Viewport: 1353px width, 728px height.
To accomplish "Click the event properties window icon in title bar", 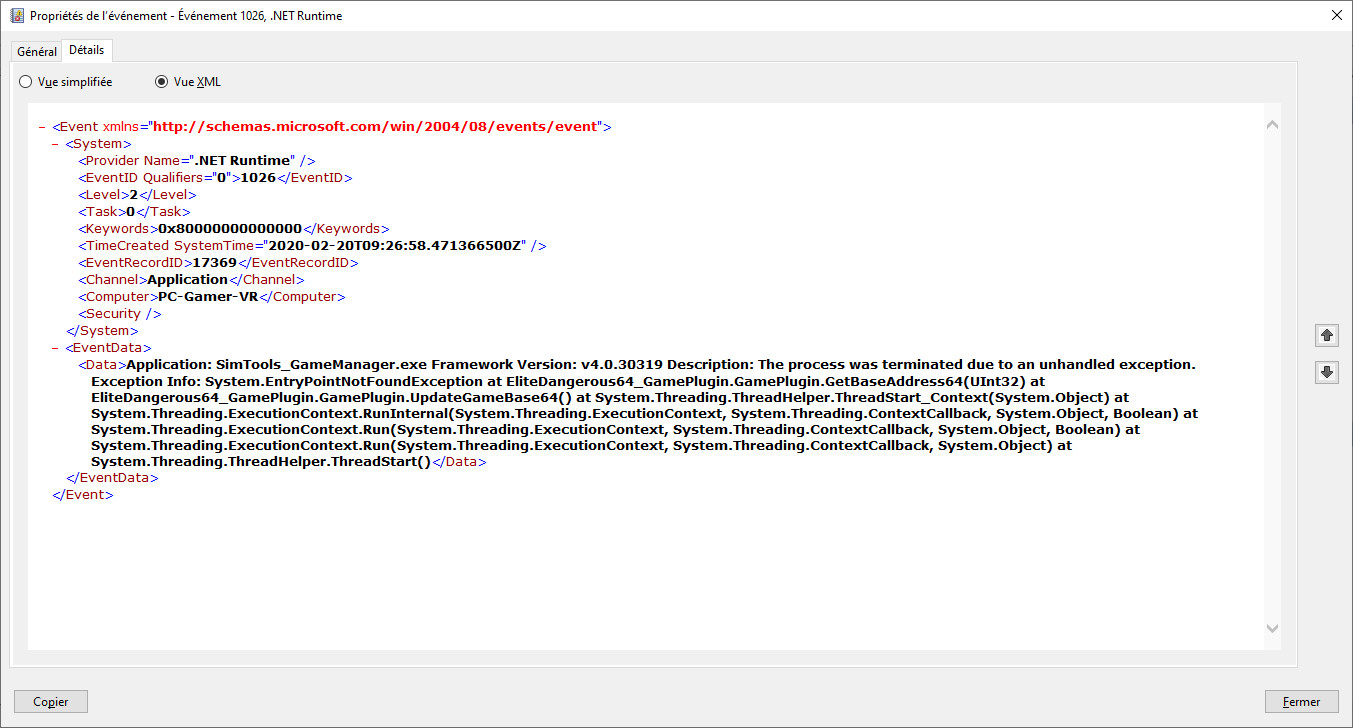I will 16,15.
